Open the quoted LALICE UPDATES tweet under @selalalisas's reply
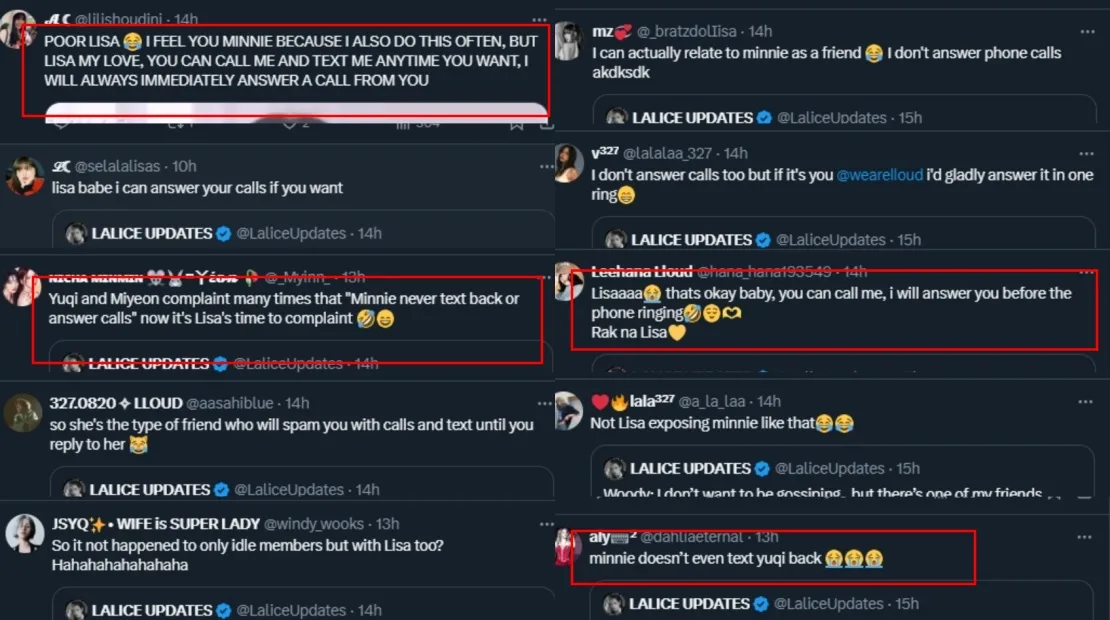The image size is (1110, 620). tap(305, 231)
